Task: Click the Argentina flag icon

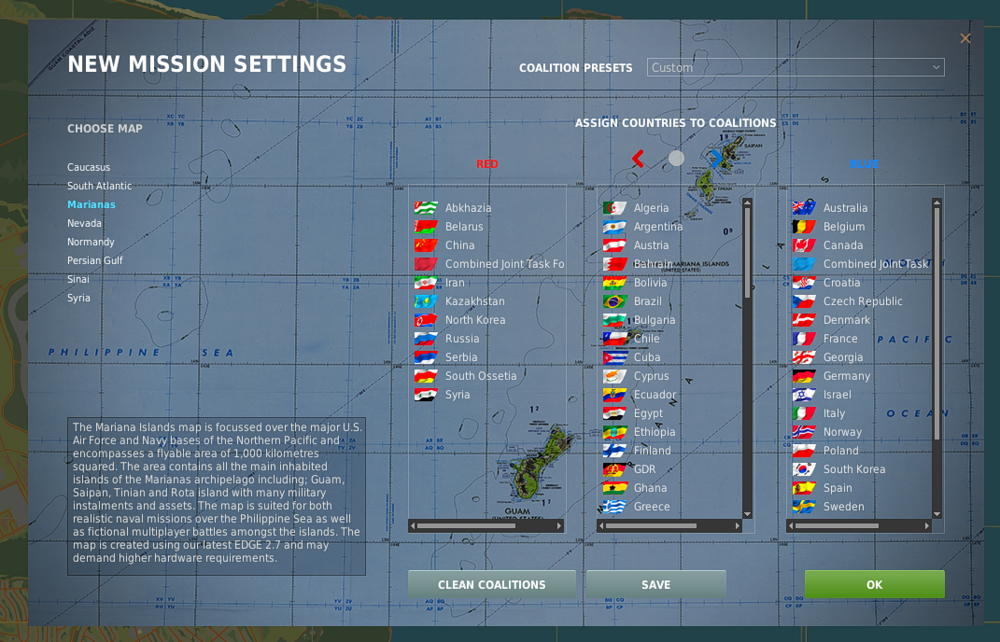Action: click(615, 226)
